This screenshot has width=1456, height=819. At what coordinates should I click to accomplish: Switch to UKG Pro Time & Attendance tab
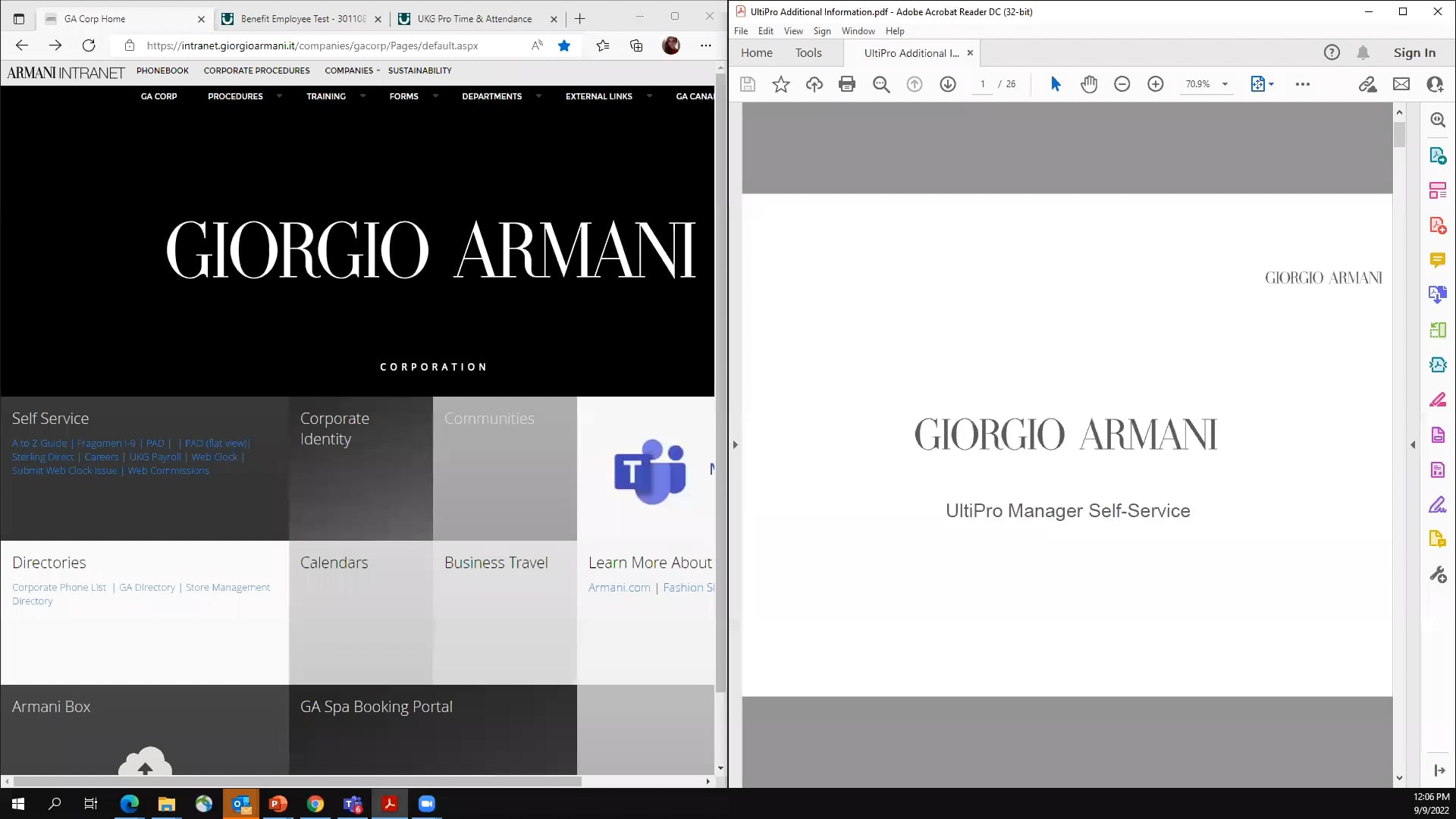pos(475,19)
